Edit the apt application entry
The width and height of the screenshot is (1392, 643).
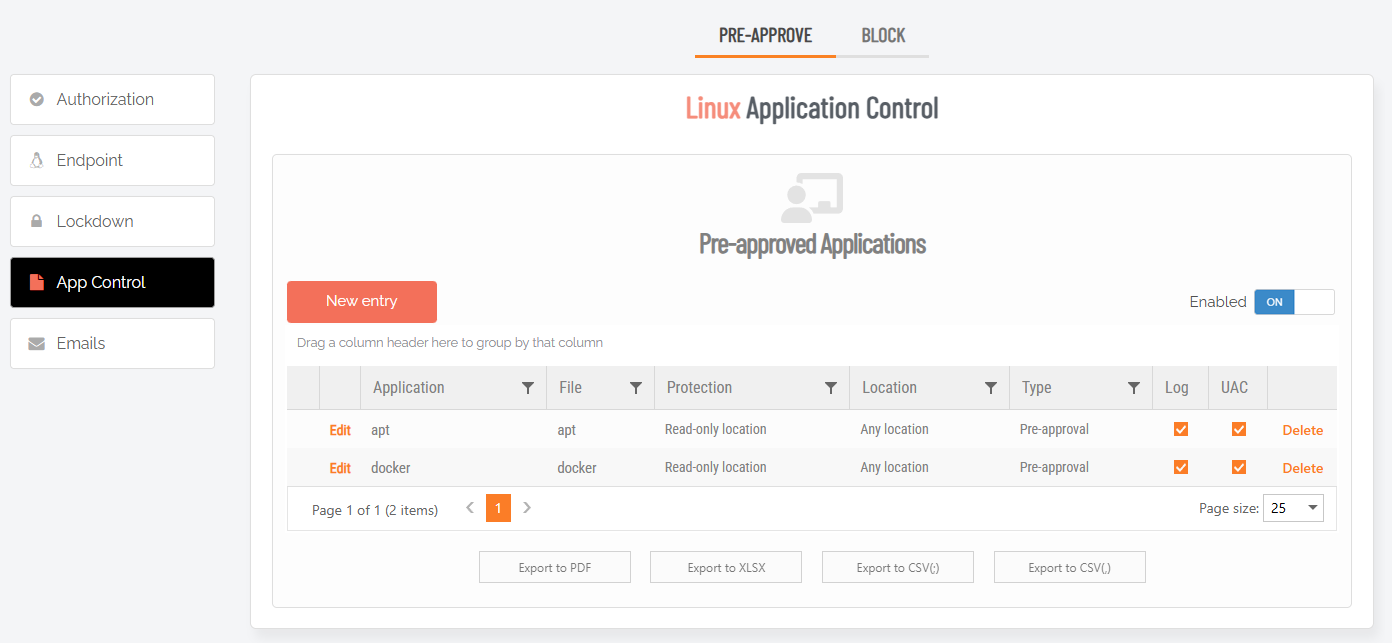point(340,430)
